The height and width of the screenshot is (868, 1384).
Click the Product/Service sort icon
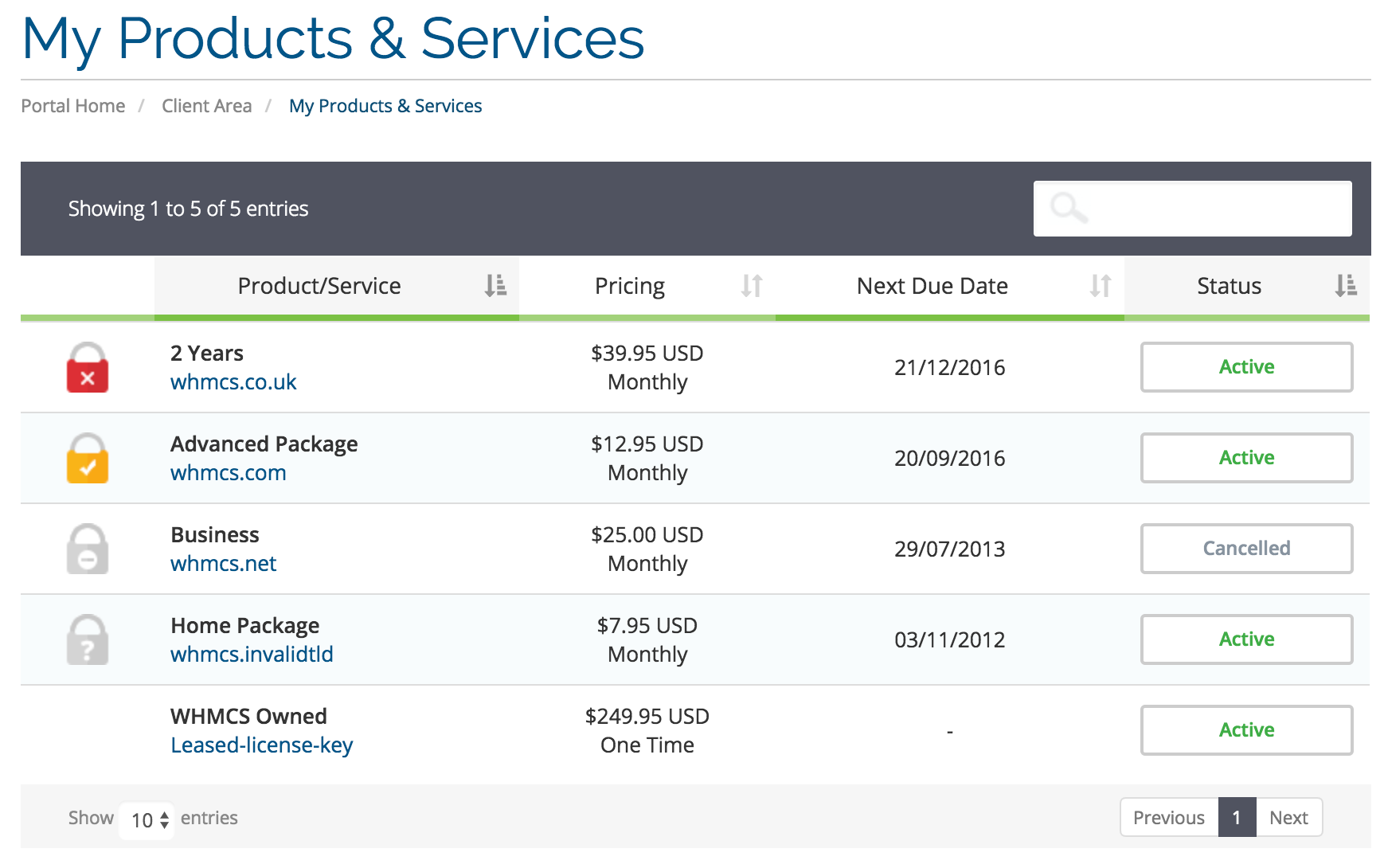coord(495,285)
